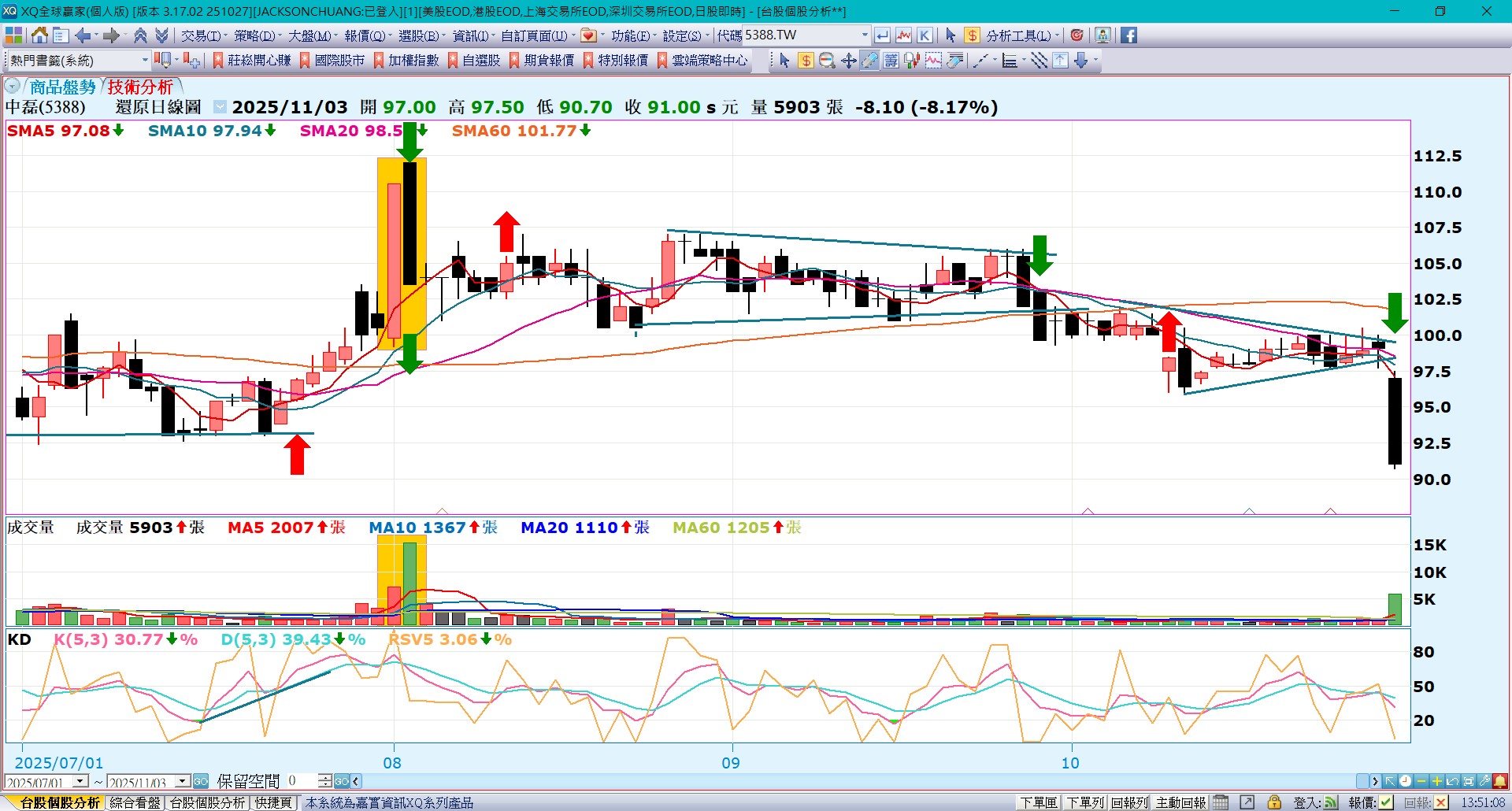
Task: Select the move crosshair tool
Action: coord(848,61)
